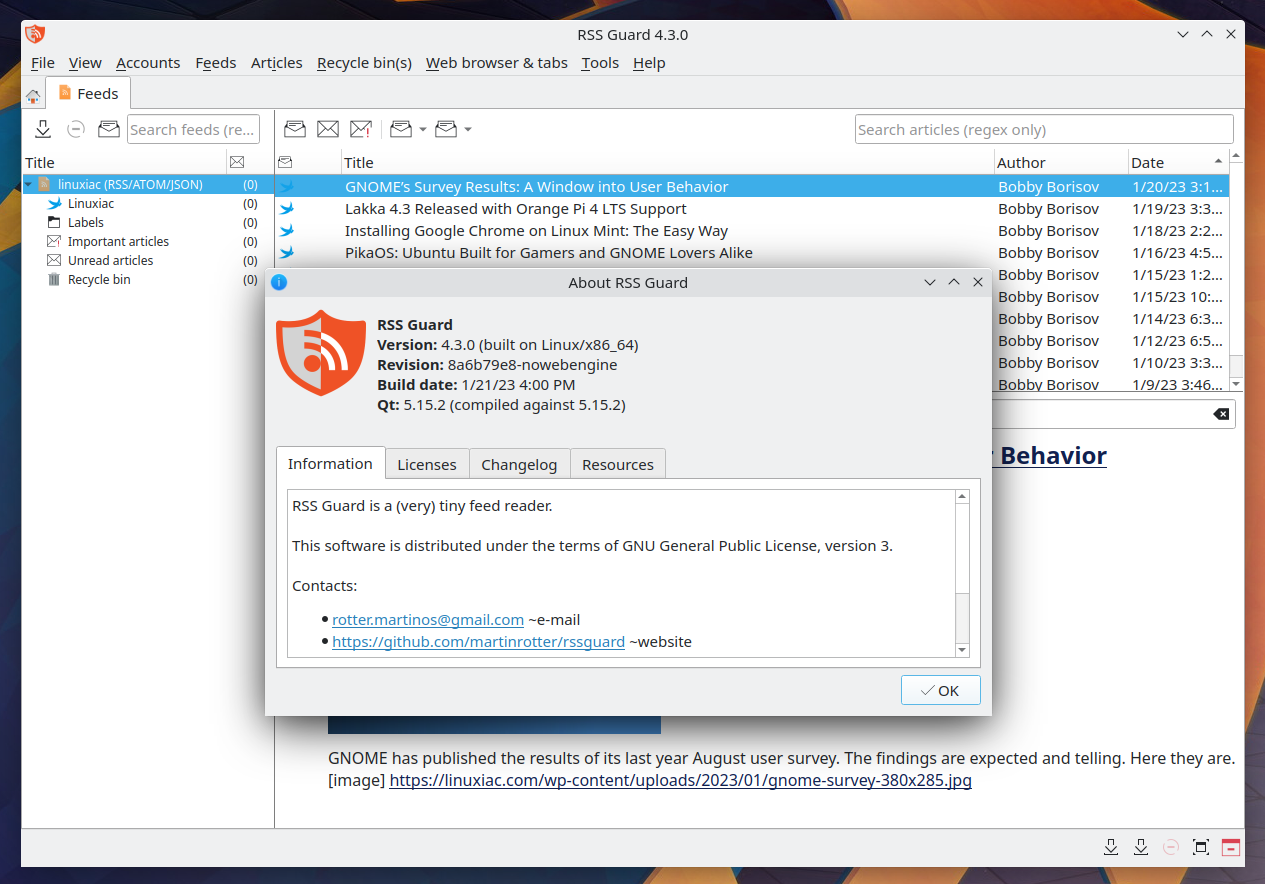Sort articles by the Author column header
This screenshot has width=1265, height=884.
(1059, 162)
